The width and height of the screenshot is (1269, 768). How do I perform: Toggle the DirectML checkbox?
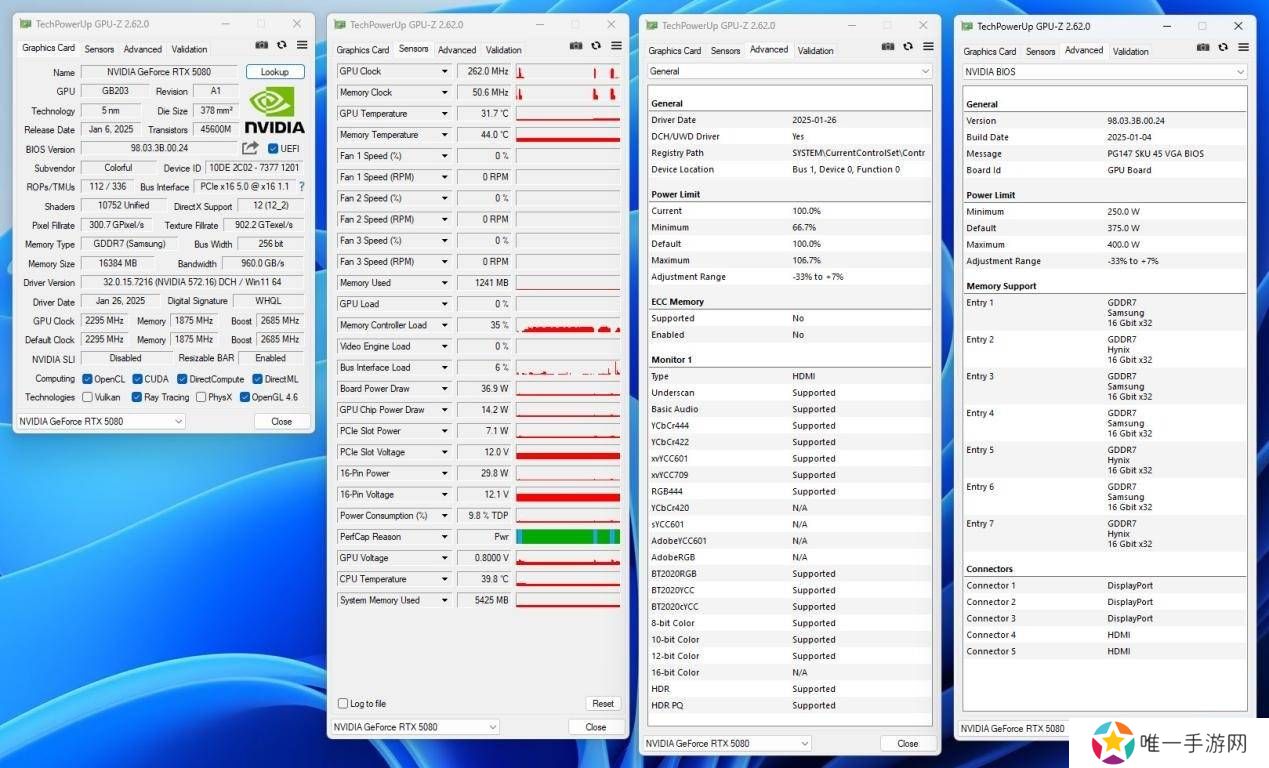click(257, 379)
